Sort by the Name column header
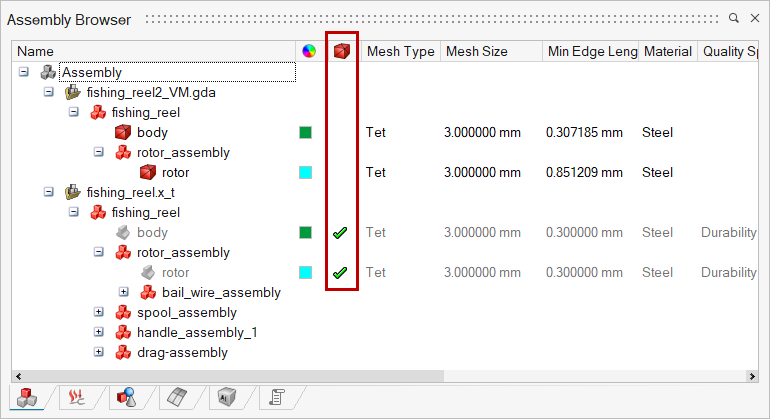The image size is (770, 419). (154, 51)
